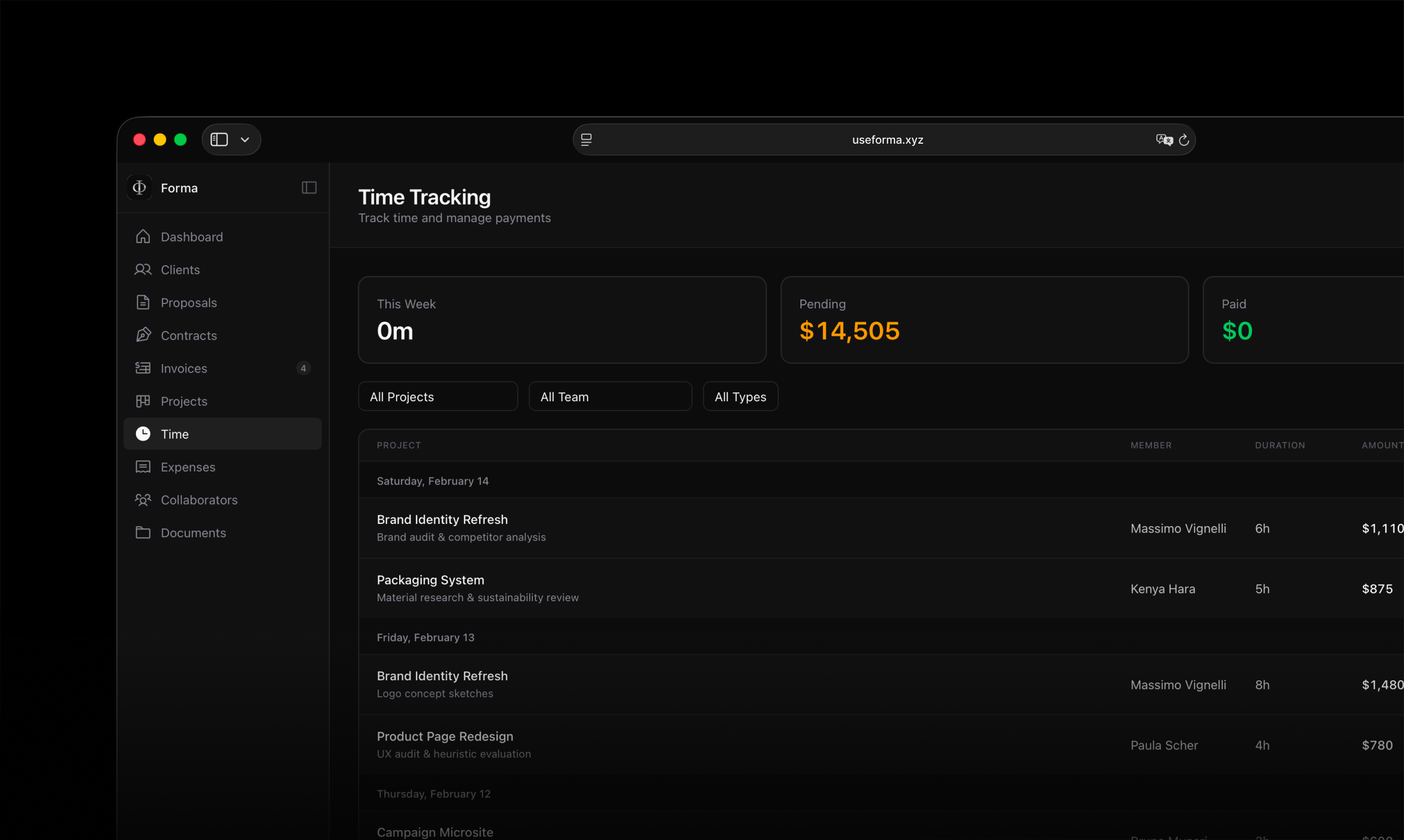Click the Projects board icon
This screenshot has width=1404, height=840.
pos(143,401)
